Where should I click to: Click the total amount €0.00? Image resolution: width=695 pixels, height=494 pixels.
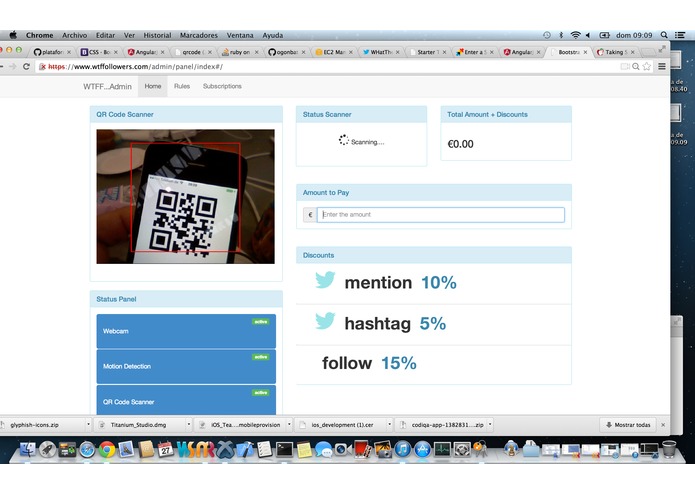(x=461, y=144)
